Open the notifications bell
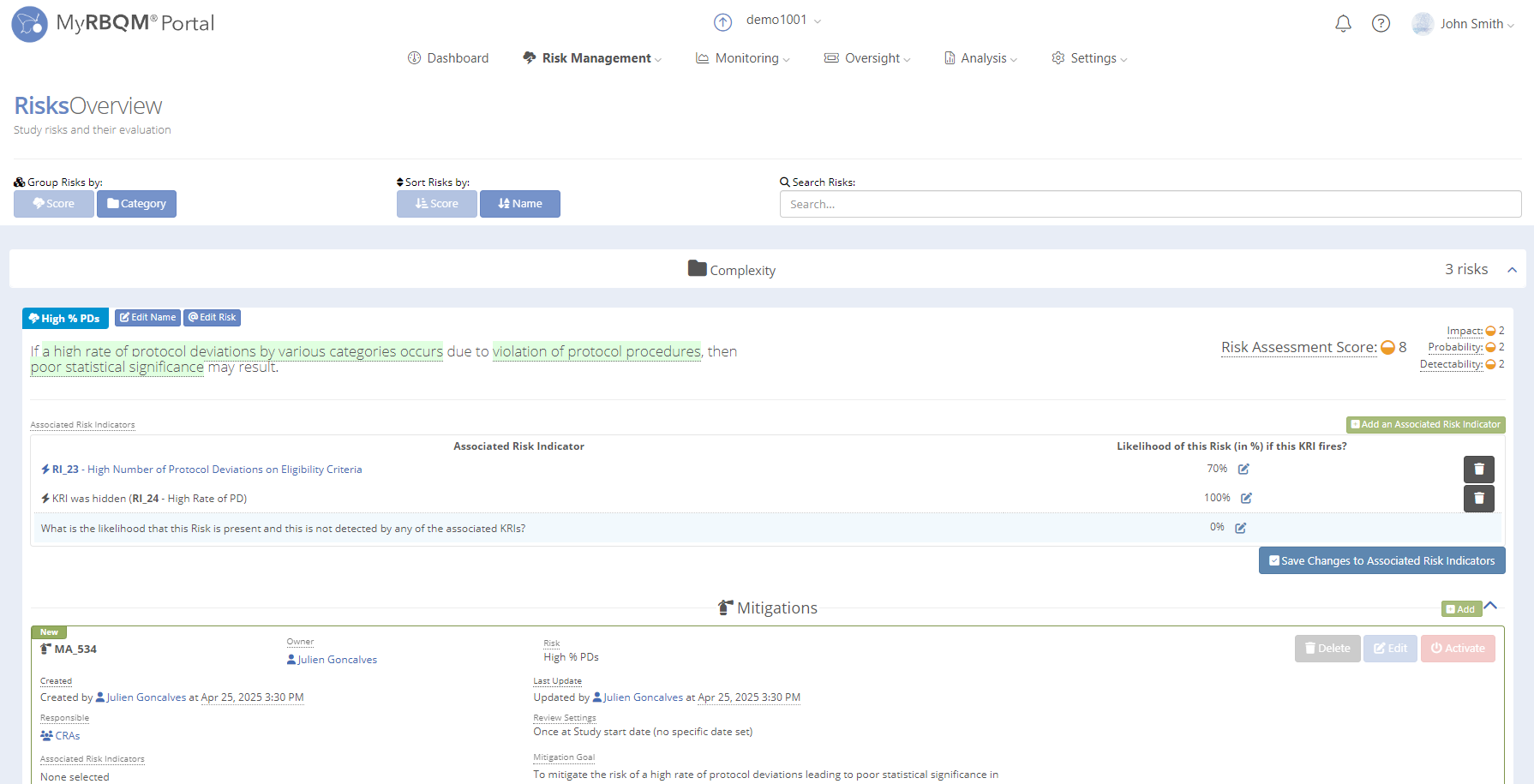 pos(1343,24)
